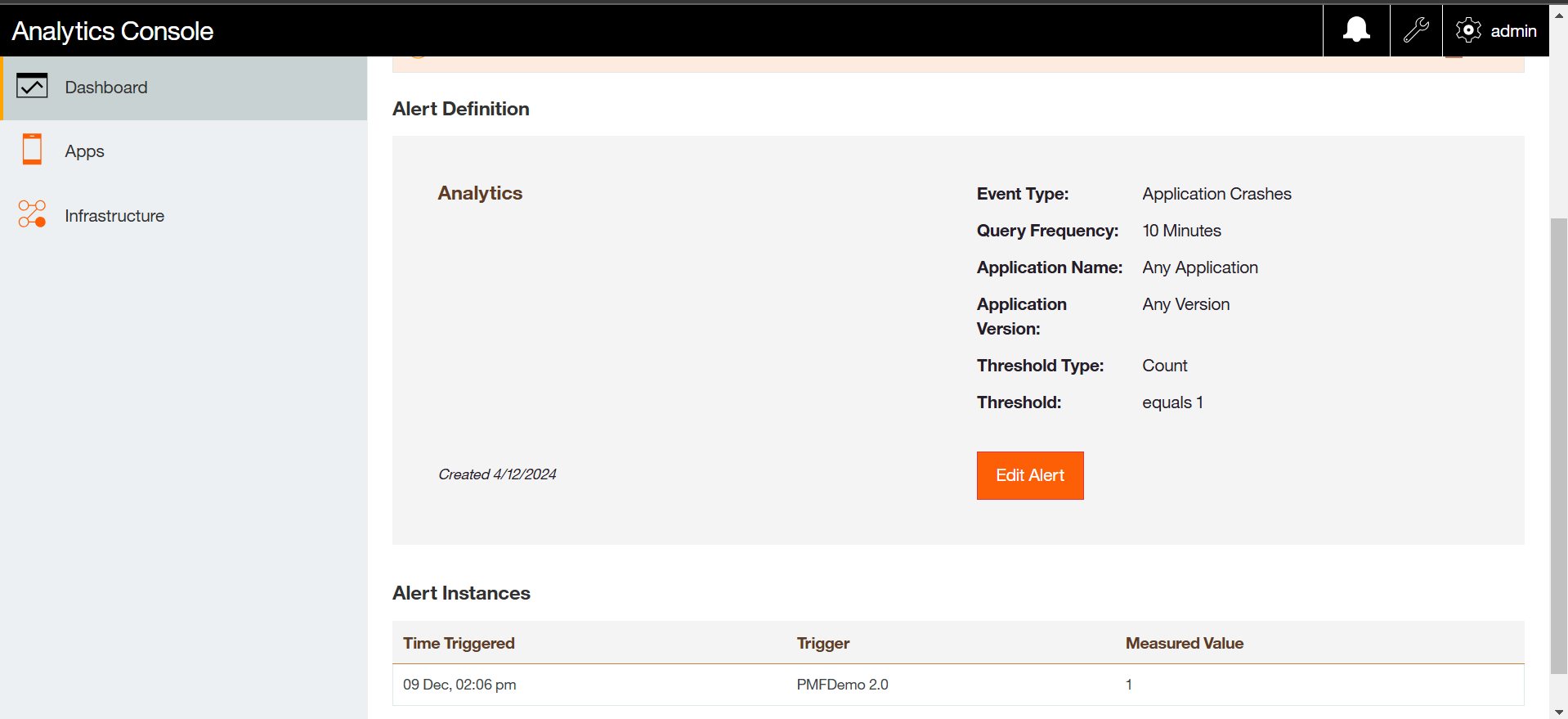Select the Dashboard menu label
This screenshot has width=1568, height=719.
tap(106, 88)
